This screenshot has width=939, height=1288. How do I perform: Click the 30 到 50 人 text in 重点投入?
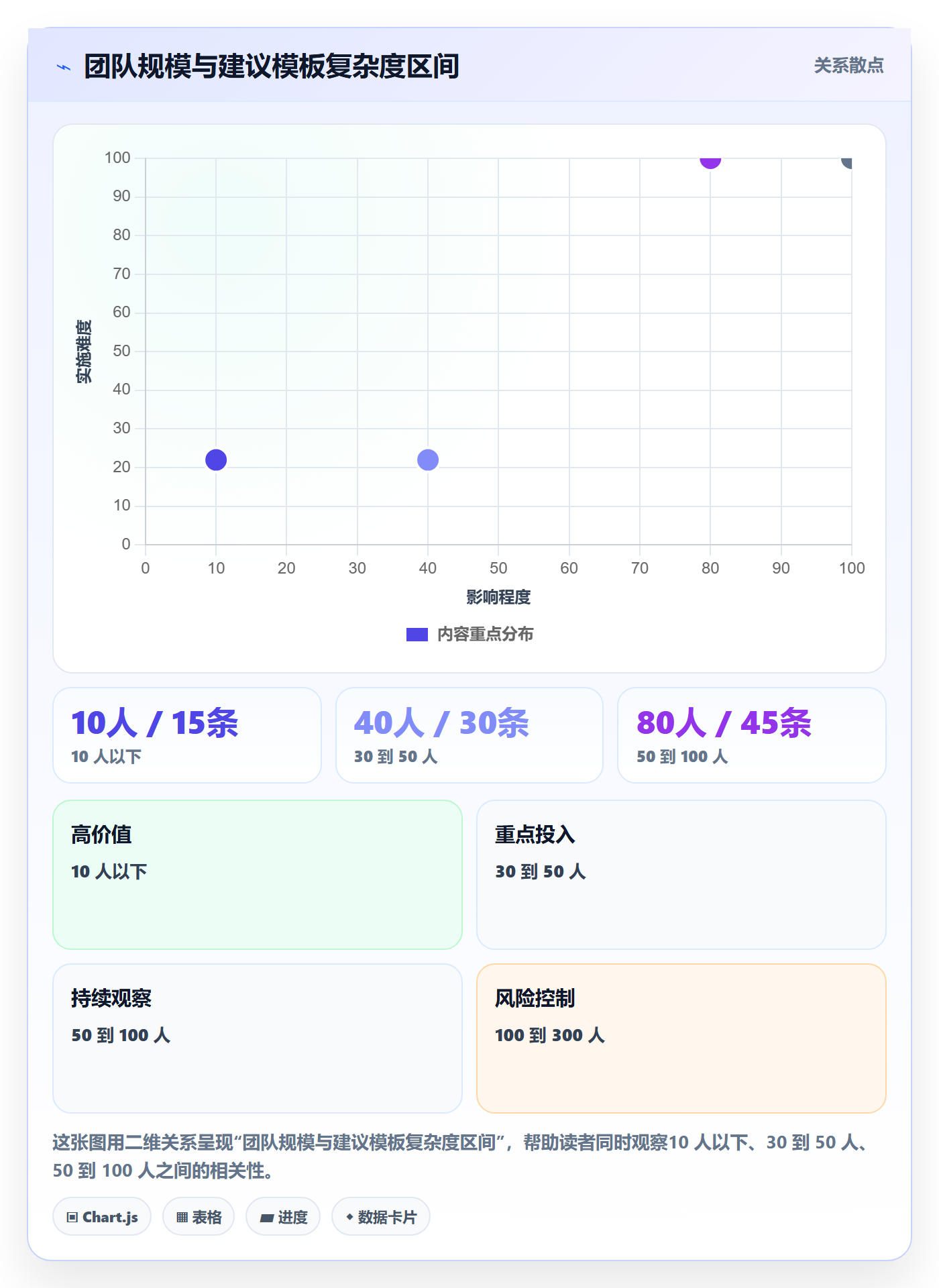(x=541, y=871)
